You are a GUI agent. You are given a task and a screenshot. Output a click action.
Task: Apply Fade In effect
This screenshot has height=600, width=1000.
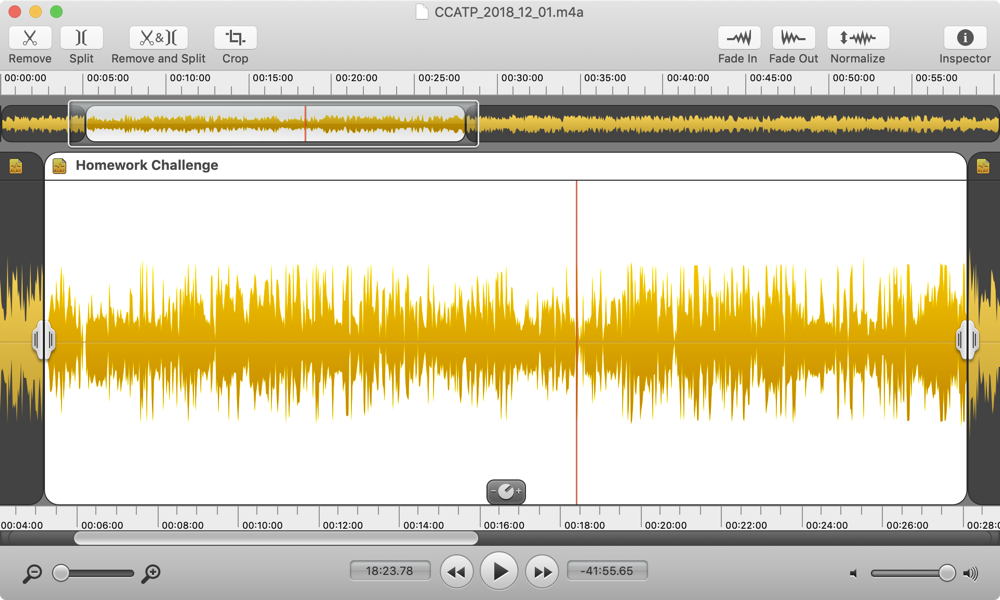[x=738, y=38]
